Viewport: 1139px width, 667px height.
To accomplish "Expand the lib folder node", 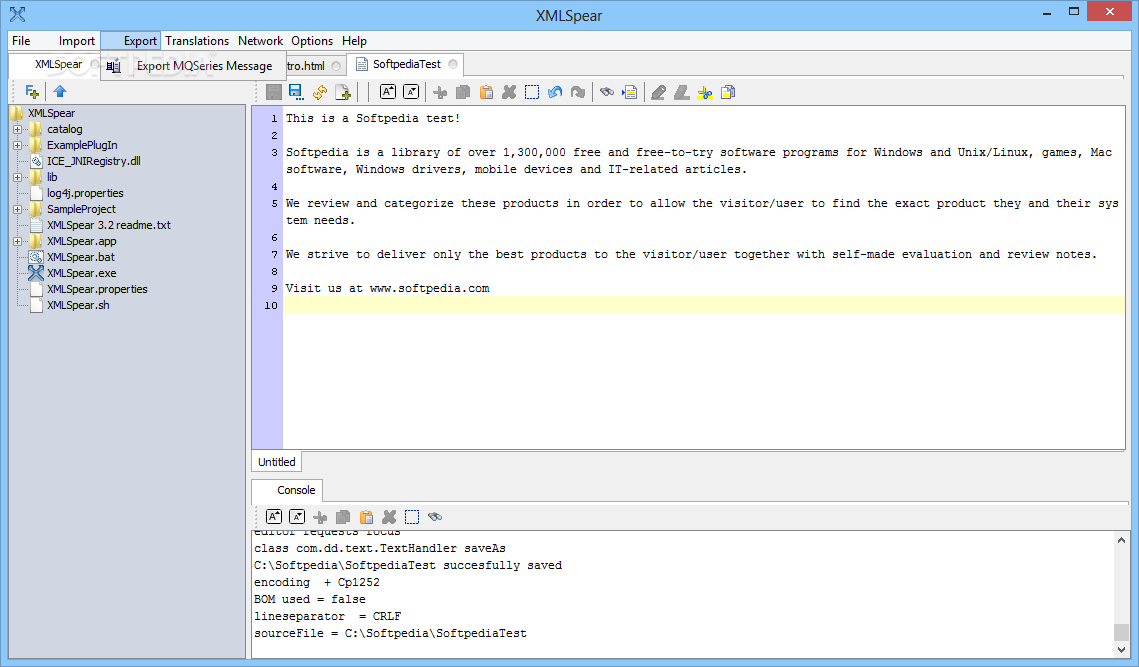I will 17,177.
